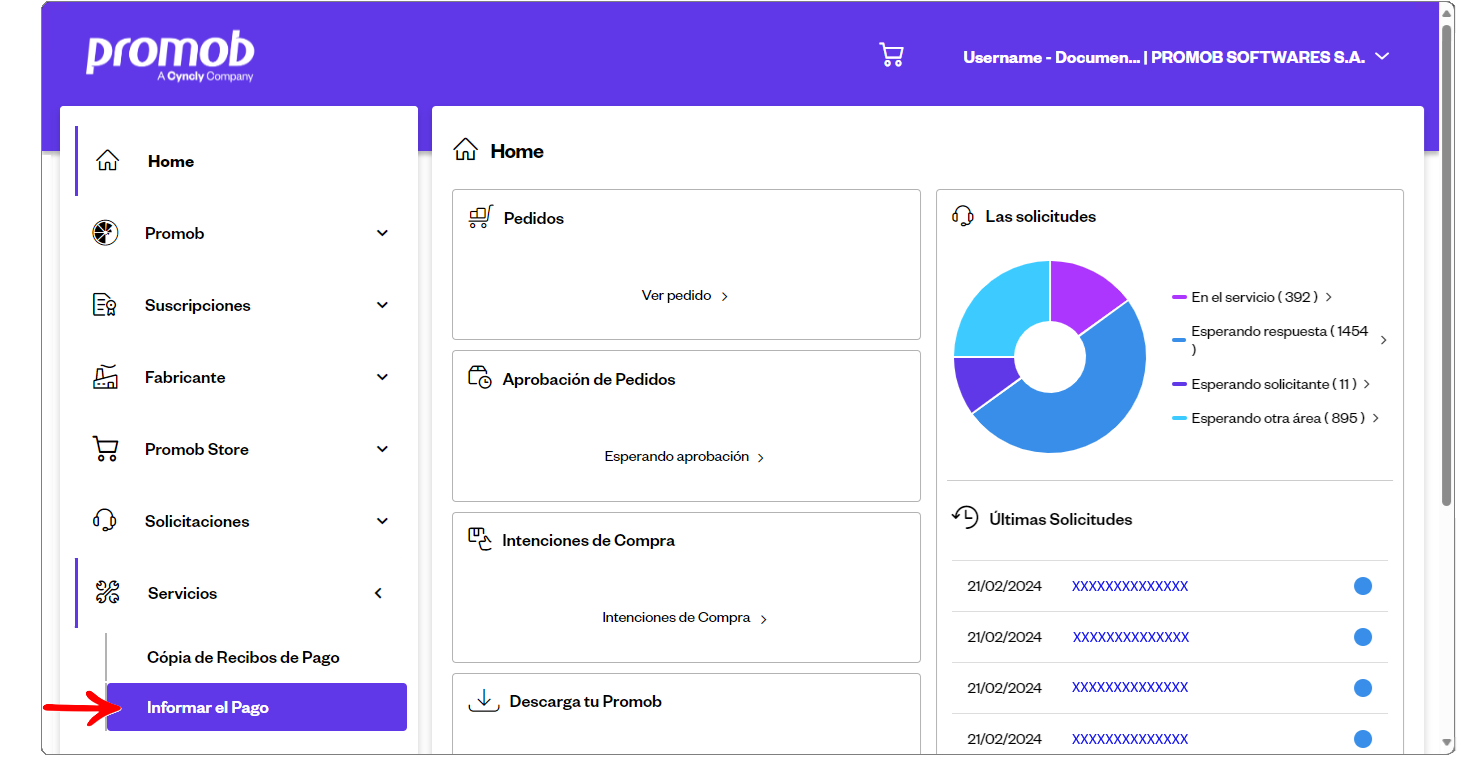Image resolution: width=1458 pixels, height=758 pixels.
Task: Expand the Promob menu chevron
Action: click(382, 233)
